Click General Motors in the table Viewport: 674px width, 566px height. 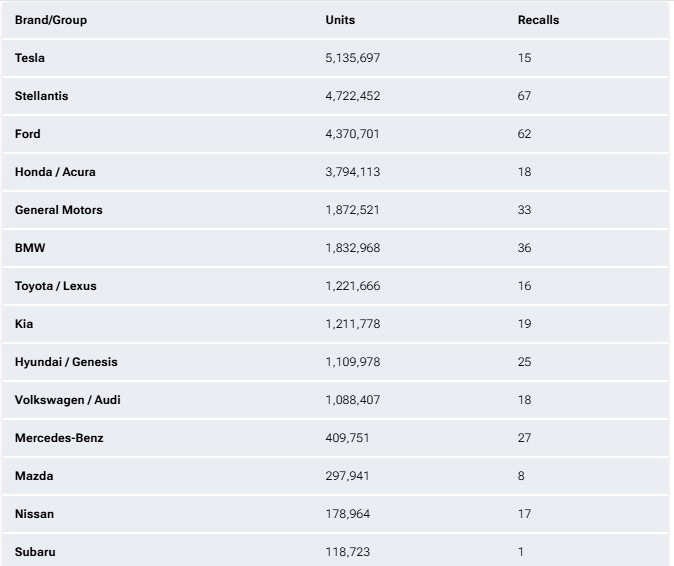pos(58,210)
